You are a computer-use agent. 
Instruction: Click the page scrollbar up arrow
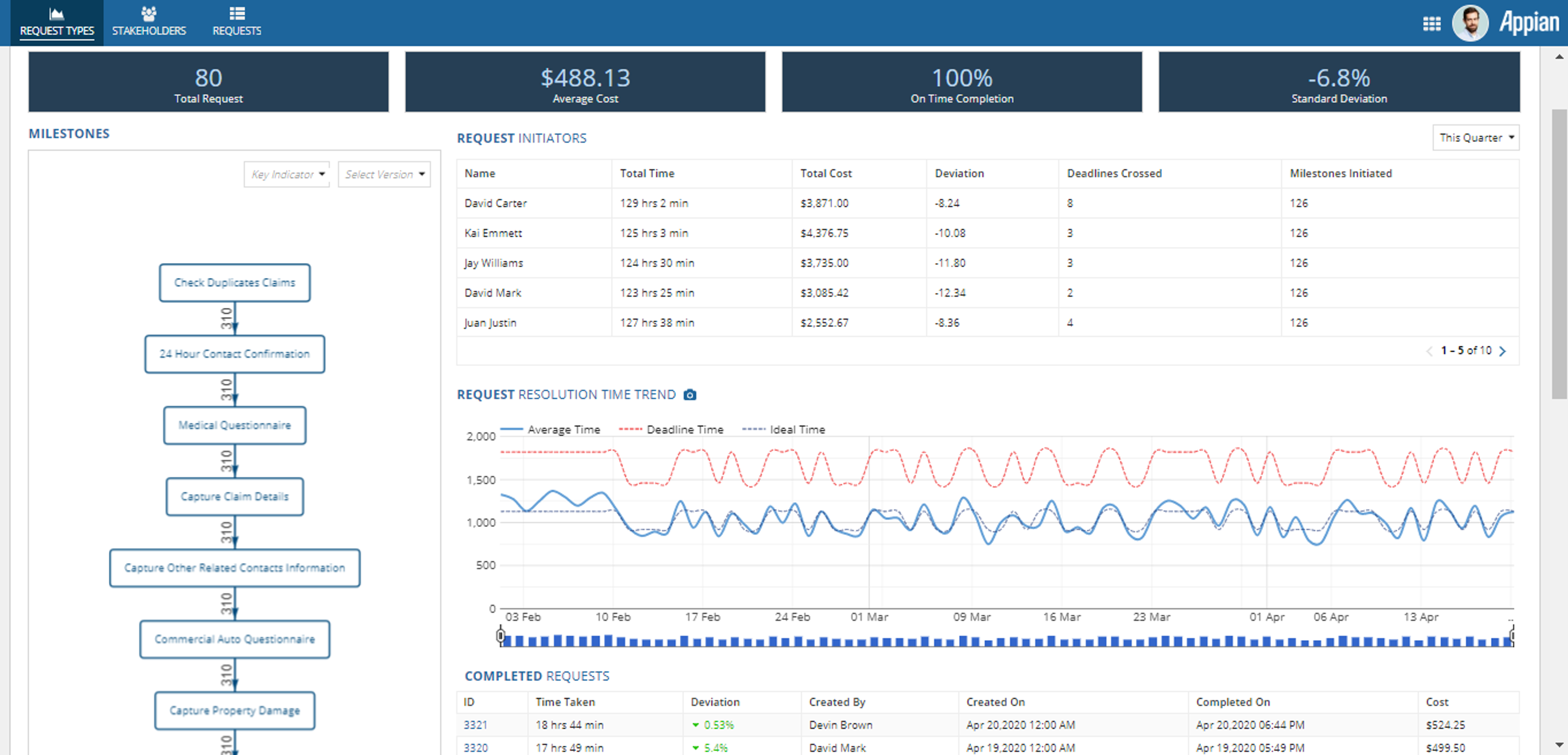pos(1559,57)
